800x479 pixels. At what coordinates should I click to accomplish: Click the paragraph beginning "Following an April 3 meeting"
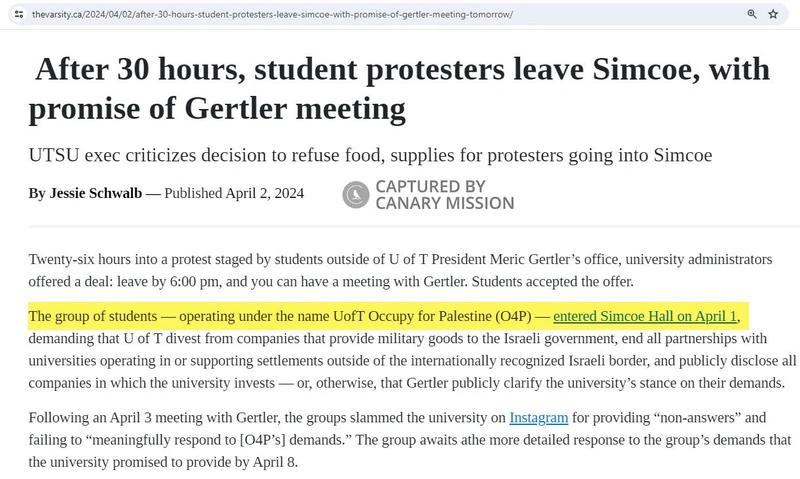[400, 439]
